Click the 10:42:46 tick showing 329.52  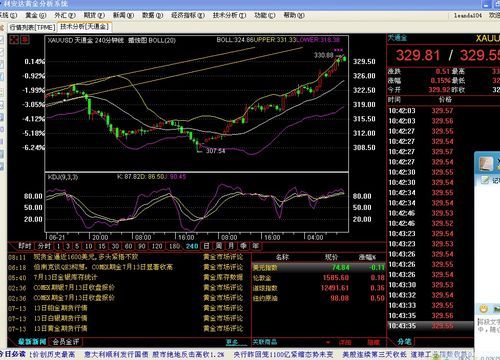430,223
